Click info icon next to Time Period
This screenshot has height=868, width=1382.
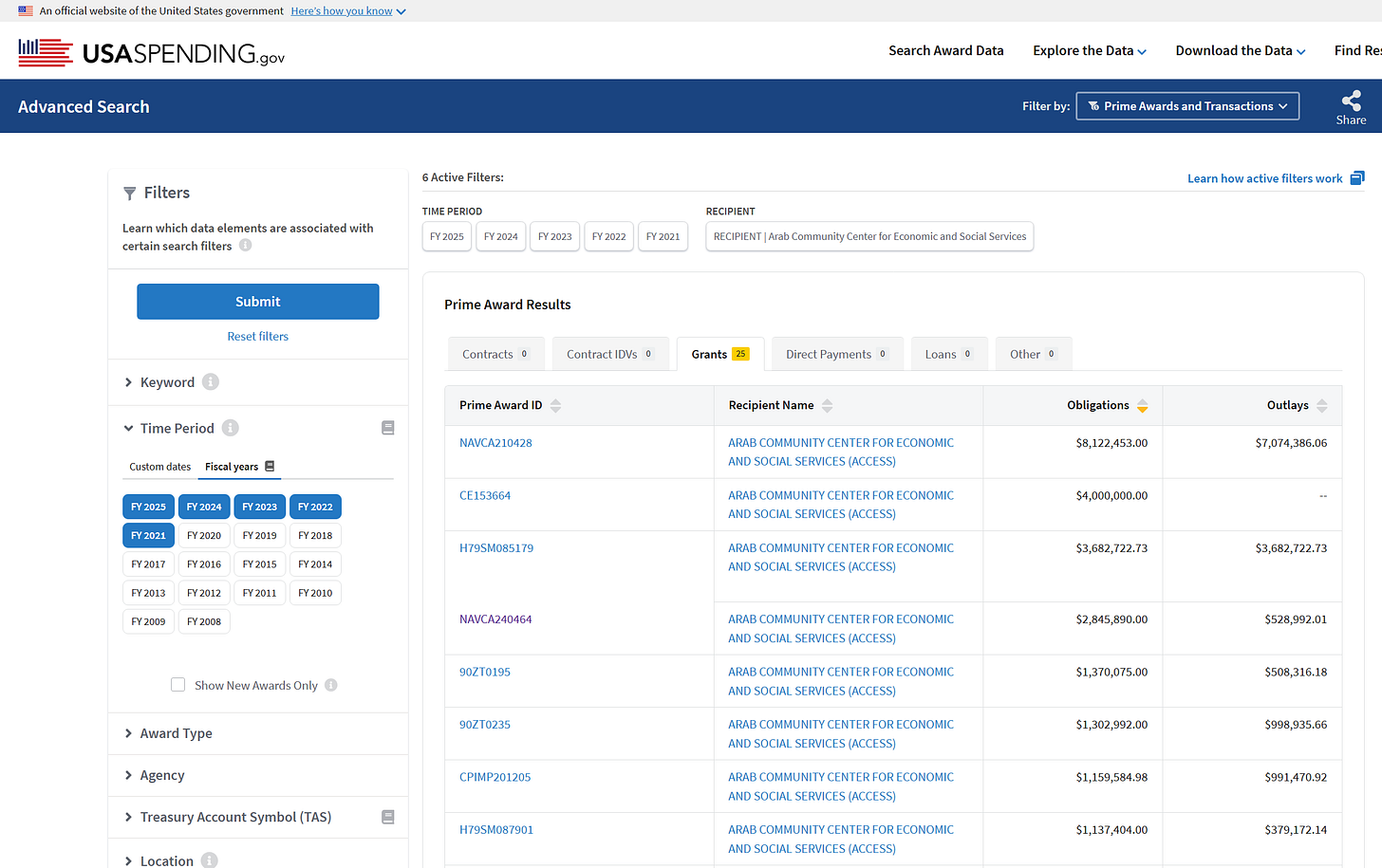(231, 428)
